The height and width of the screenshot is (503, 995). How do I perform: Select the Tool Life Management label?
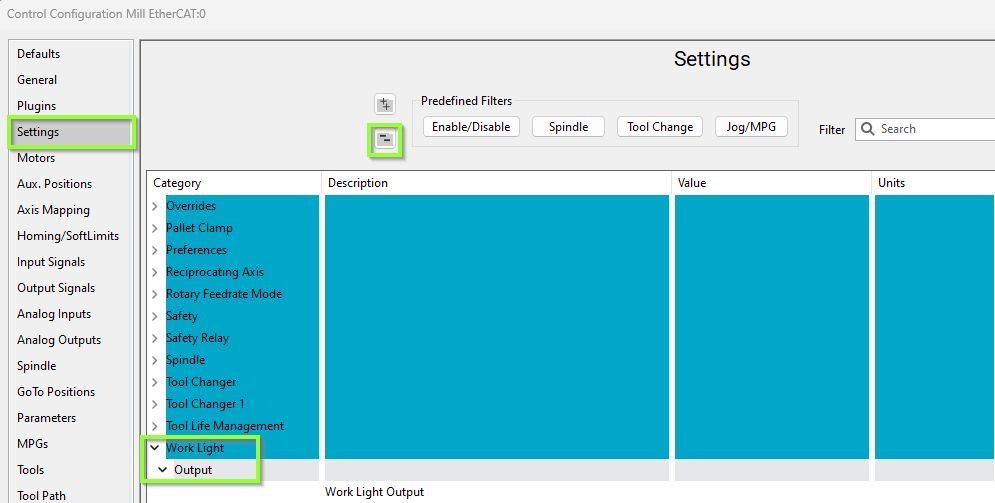click(225, 426)
